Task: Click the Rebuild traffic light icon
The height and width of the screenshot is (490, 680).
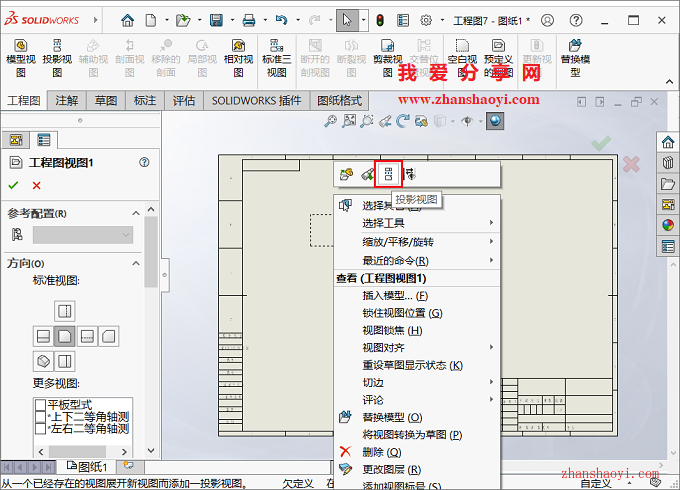Action: pos(380,20)
